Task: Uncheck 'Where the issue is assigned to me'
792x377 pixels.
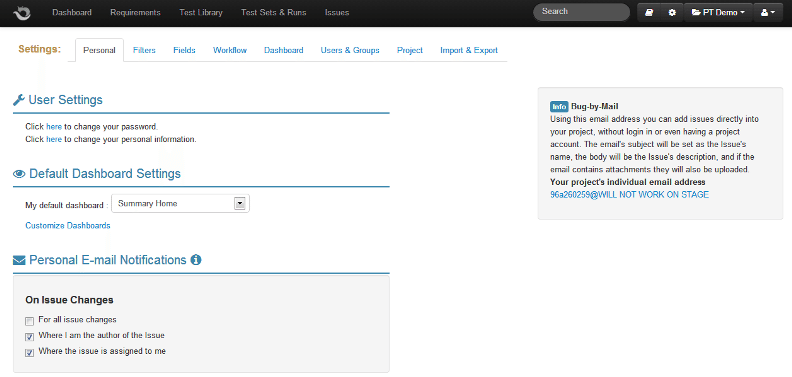Action: tap(30, 352)
